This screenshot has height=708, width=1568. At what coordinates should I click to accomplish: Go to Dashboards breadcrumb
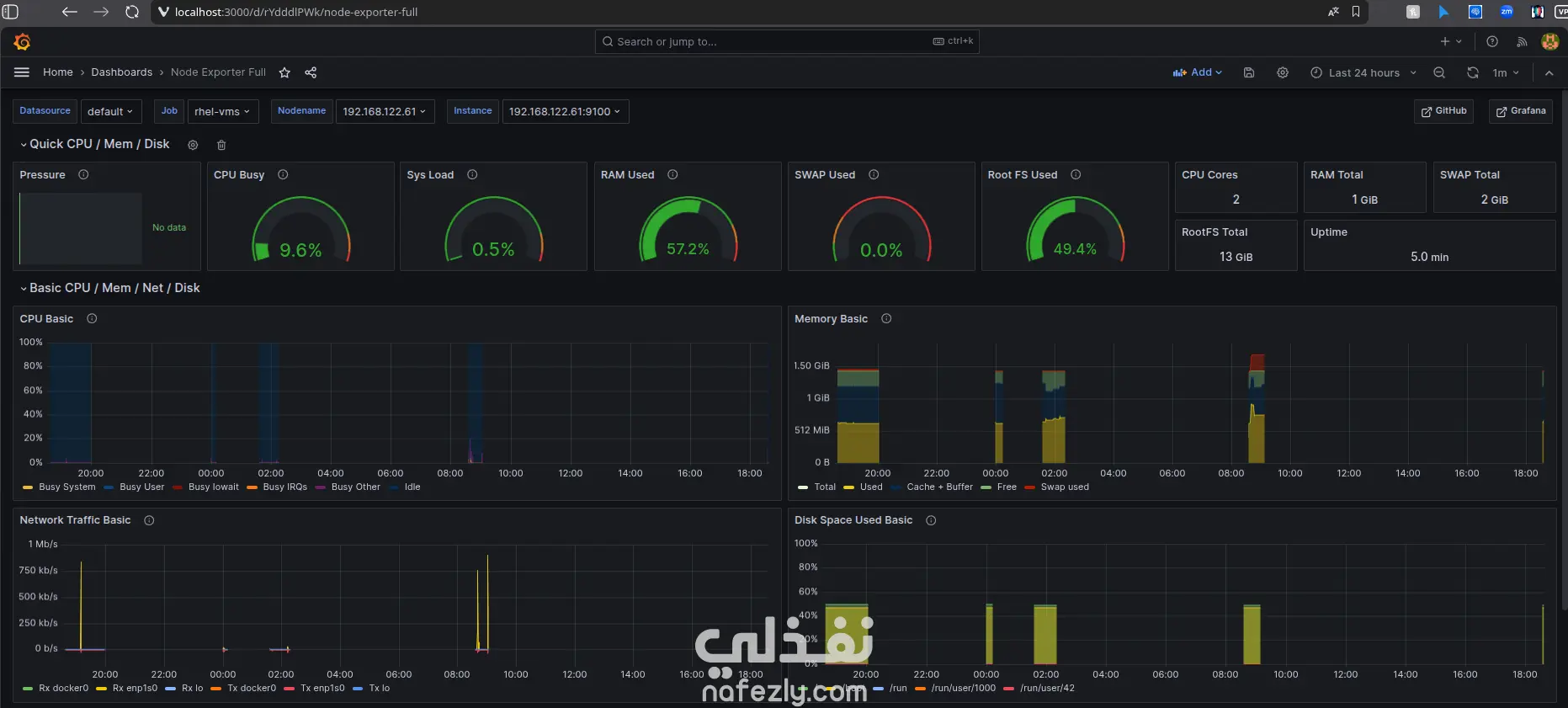coord(122,72)
